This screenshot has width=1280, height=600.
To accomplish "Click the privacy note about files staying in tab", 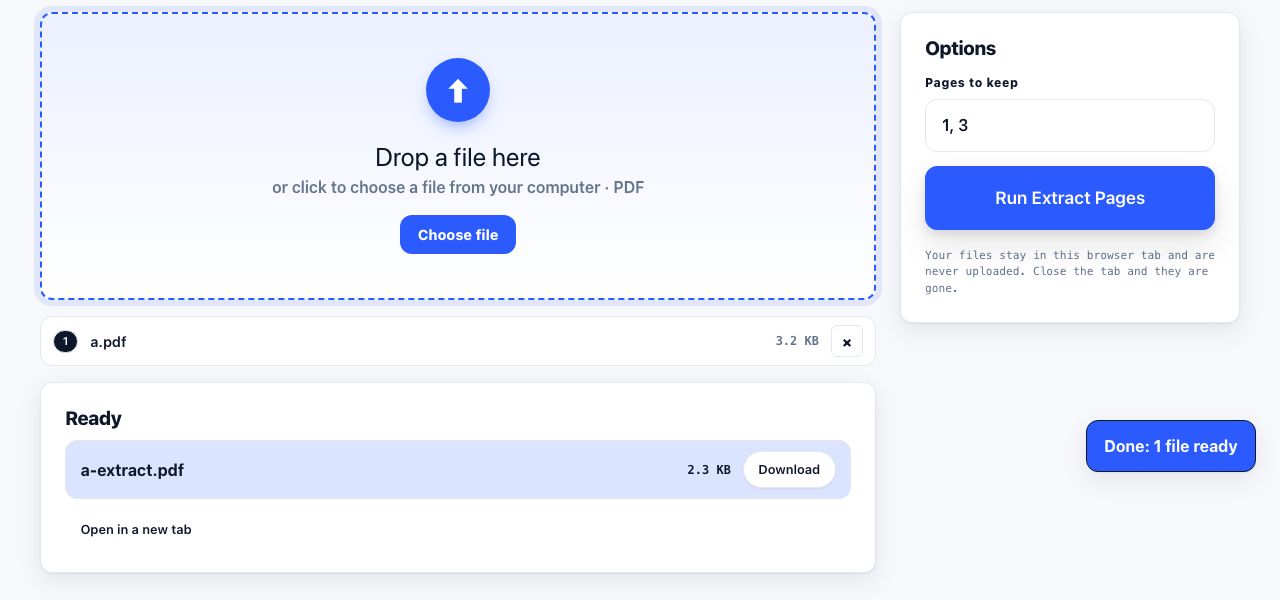I will [x=1070, y=272].
